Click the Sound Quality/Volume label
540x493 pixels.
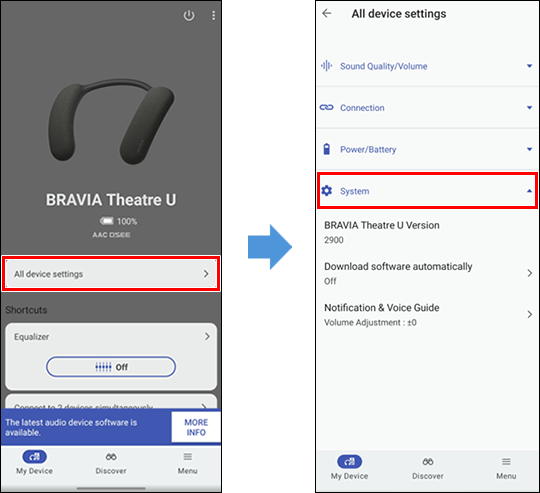(x=384, y=66)
